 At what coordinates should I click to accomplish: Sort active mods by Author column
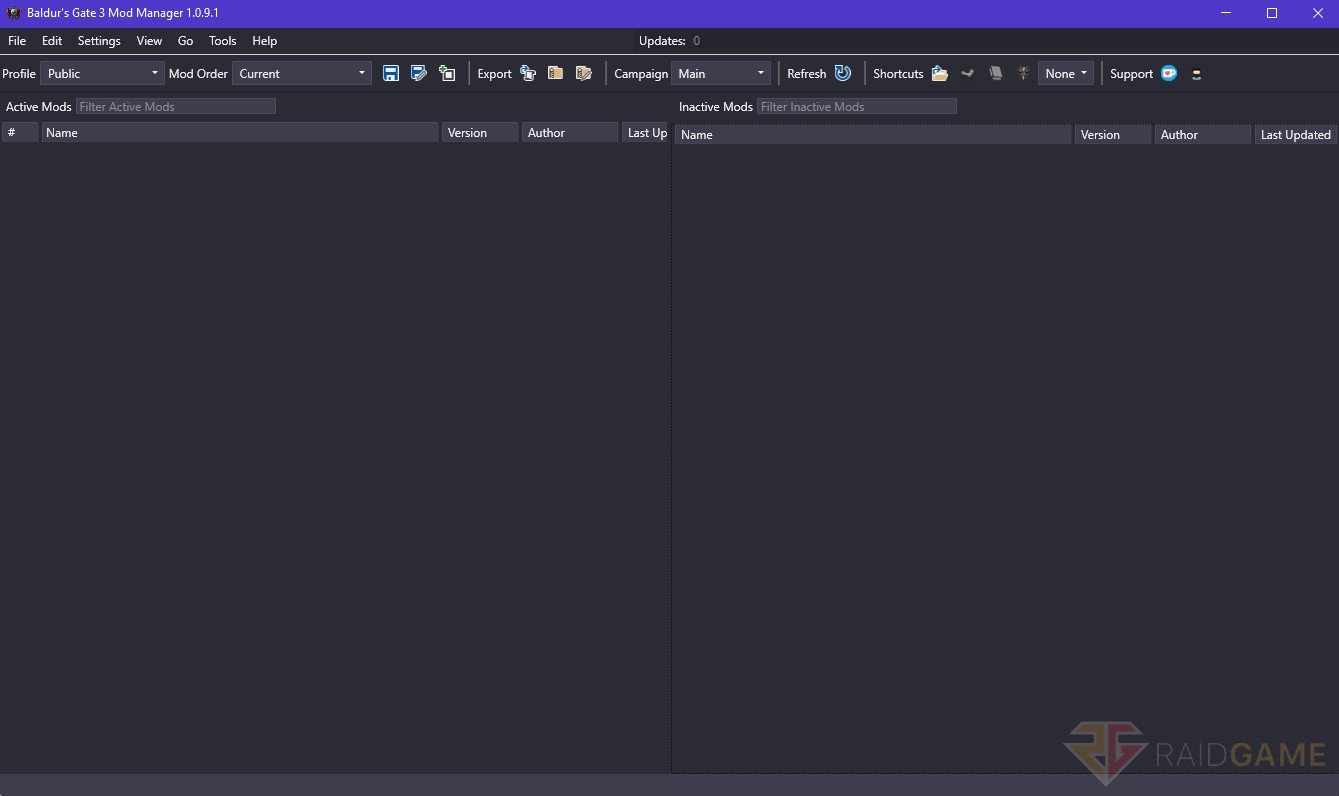point(570,132)
